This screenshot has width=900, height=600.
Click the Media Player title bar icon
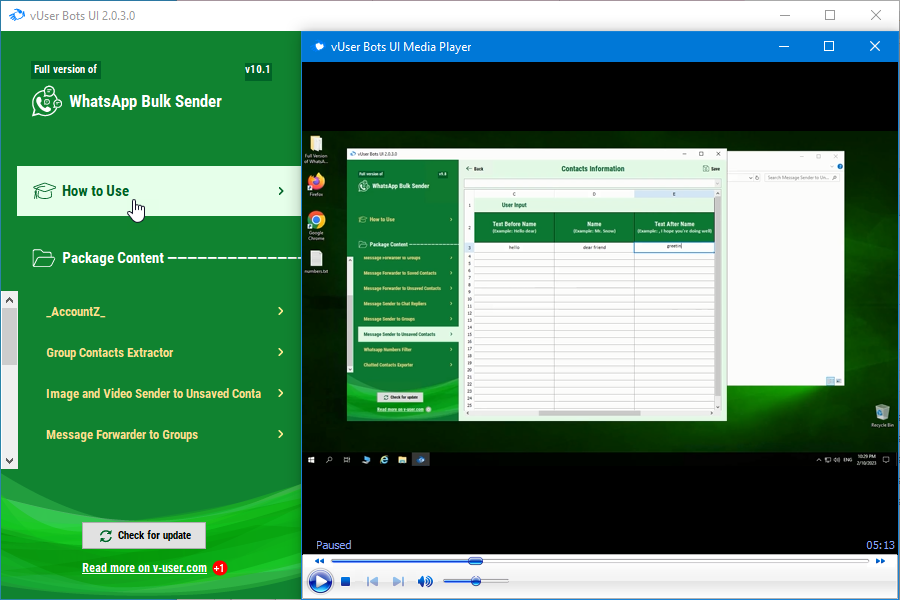click(319, 47)
